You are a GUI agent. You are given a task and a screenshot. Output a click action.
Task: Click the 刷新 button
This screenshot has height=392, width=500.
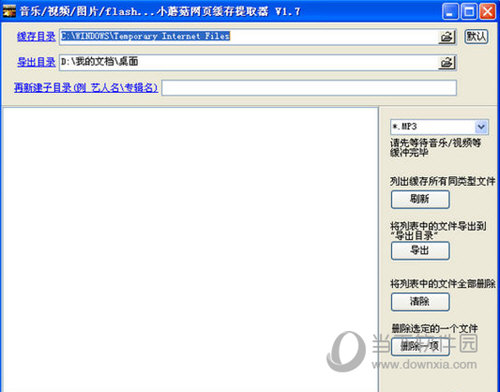[420, 199]
